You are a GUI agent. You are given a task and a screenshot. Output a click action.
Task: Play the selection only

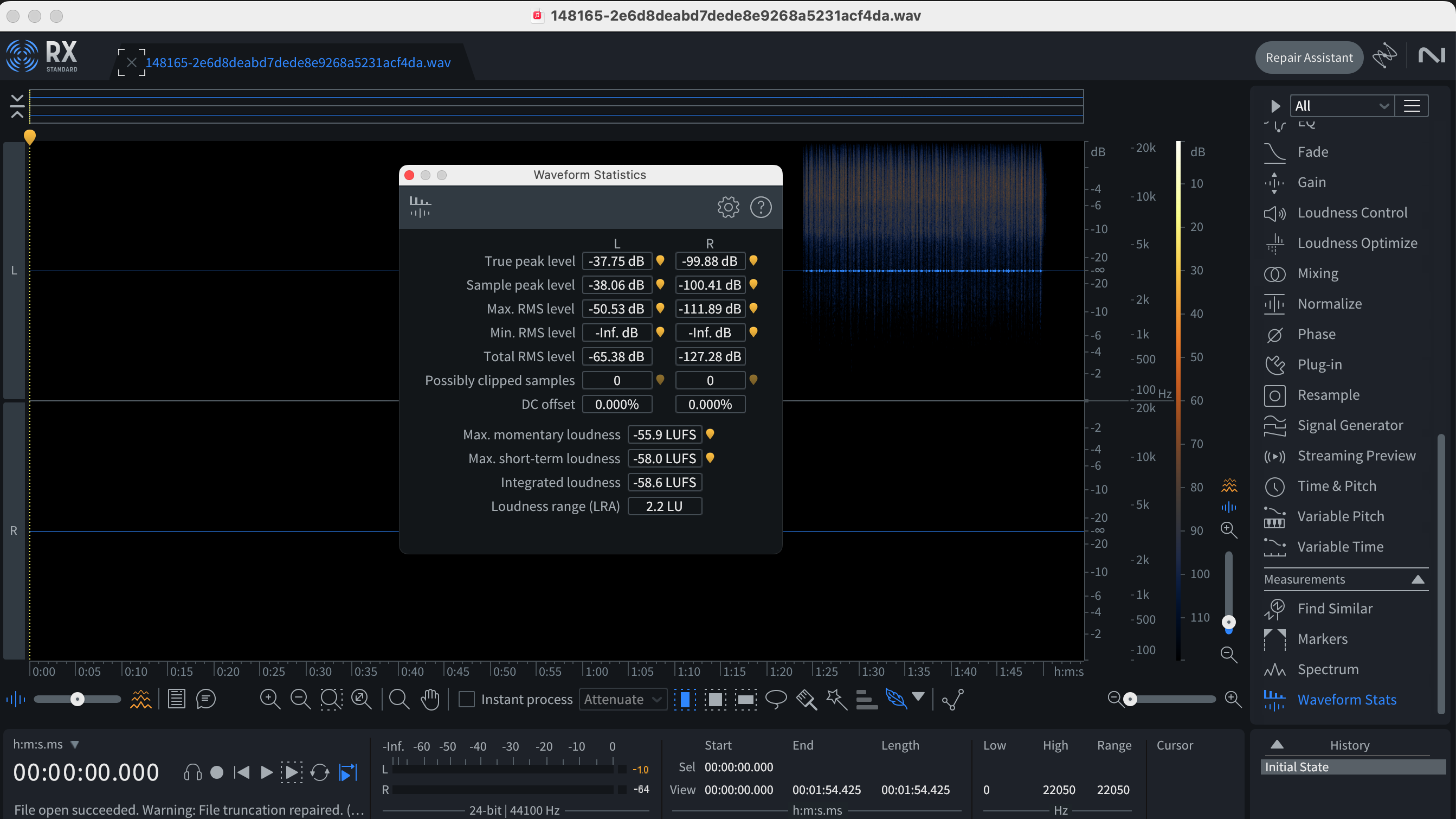[x=291, y=772]
